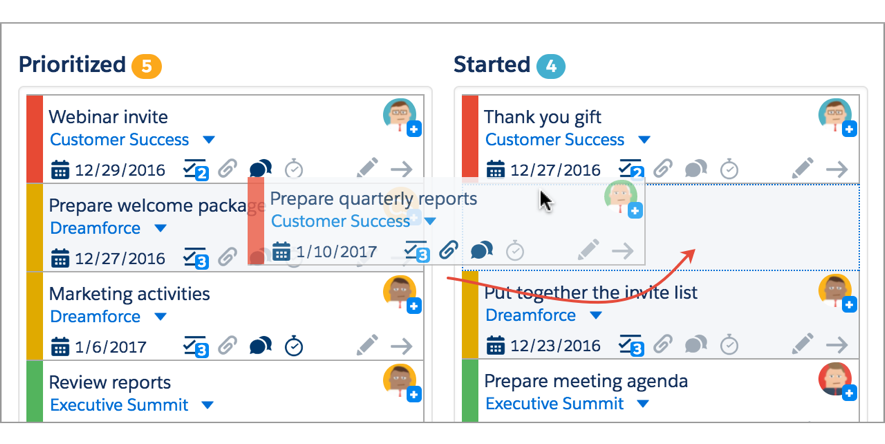This screenshot has height=444, width=885.
Task: Open the checklist icon on Marketing activities card
Action: (x=195, y=346)
